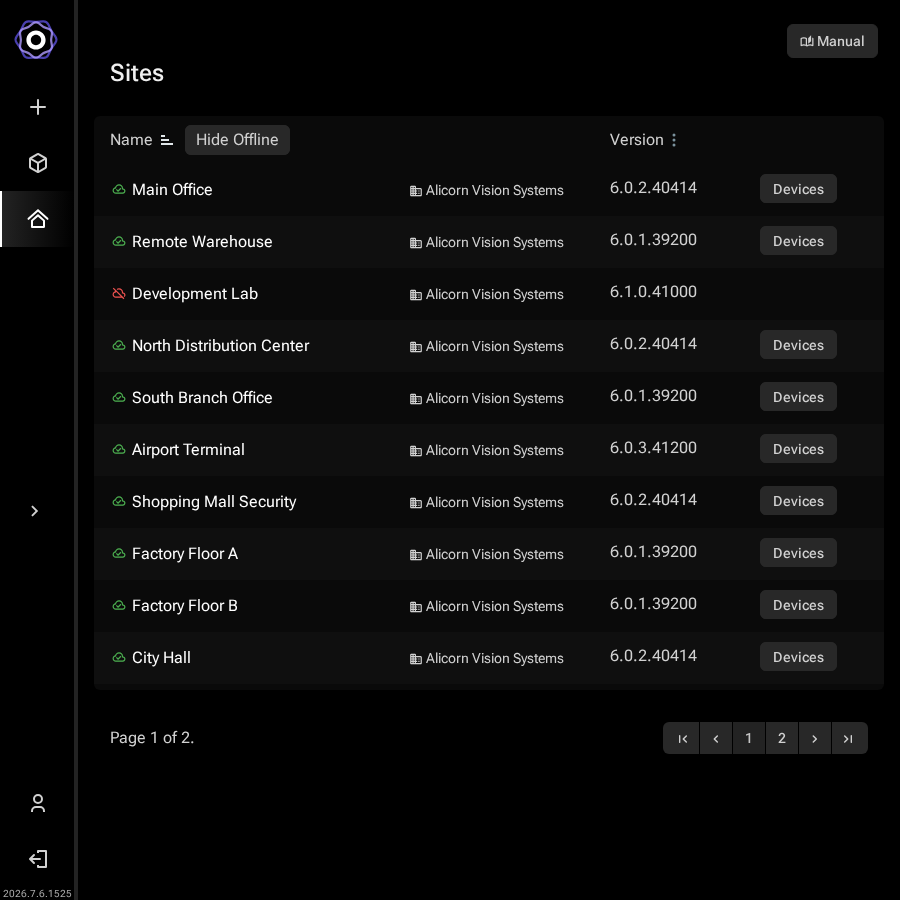Select the Shopping Mall Security site name
Image resolution: width=900 pixels, height=900 pixels.
pyautogui.click(x=214, y=502)
